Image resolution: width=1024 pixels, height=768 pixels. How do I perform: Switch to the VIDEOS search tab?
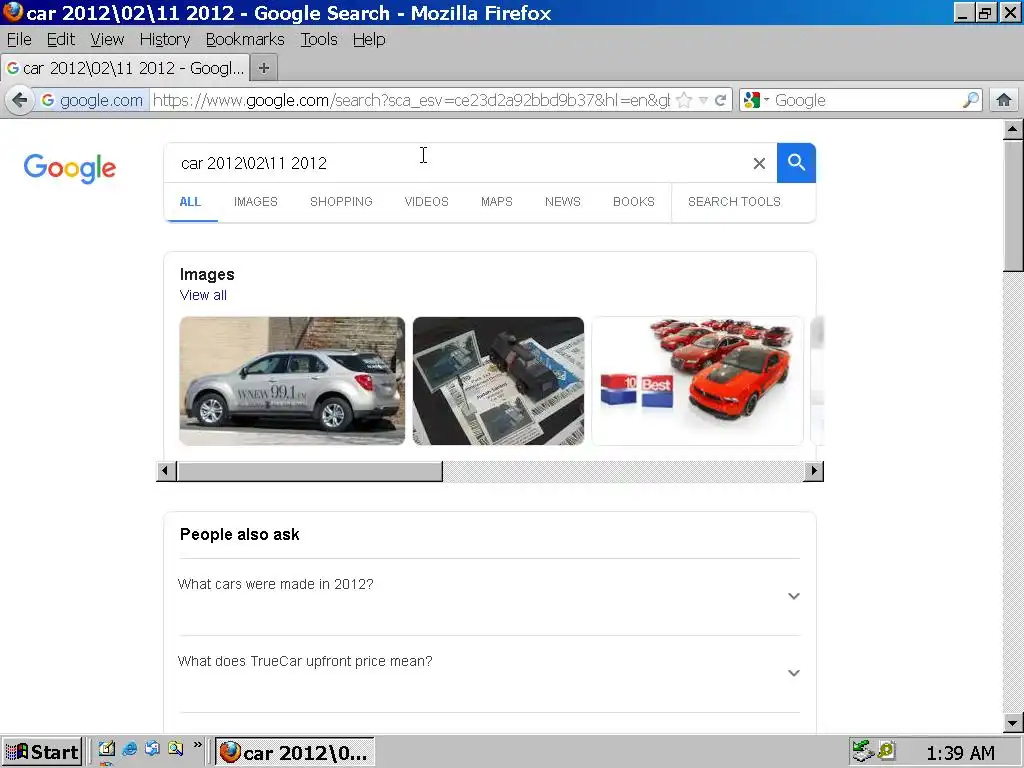426,202
